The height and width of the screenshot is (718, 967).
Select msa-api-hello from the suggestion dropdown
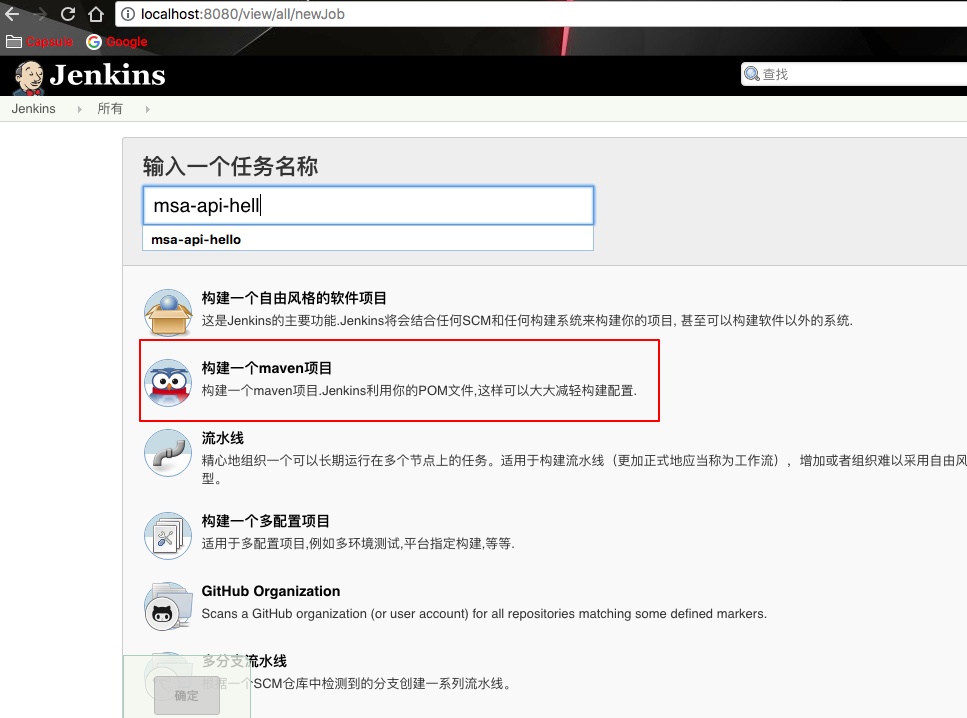tap(370, 239)
